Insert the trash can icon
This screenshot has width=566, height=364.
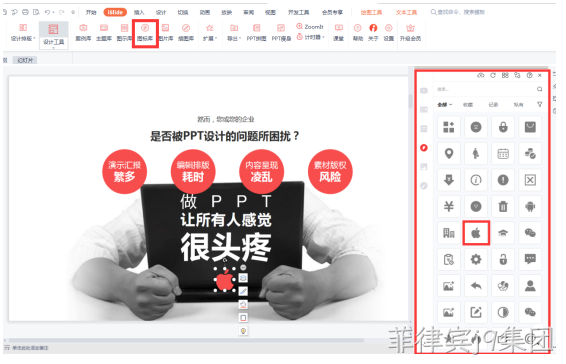[503, 207]
